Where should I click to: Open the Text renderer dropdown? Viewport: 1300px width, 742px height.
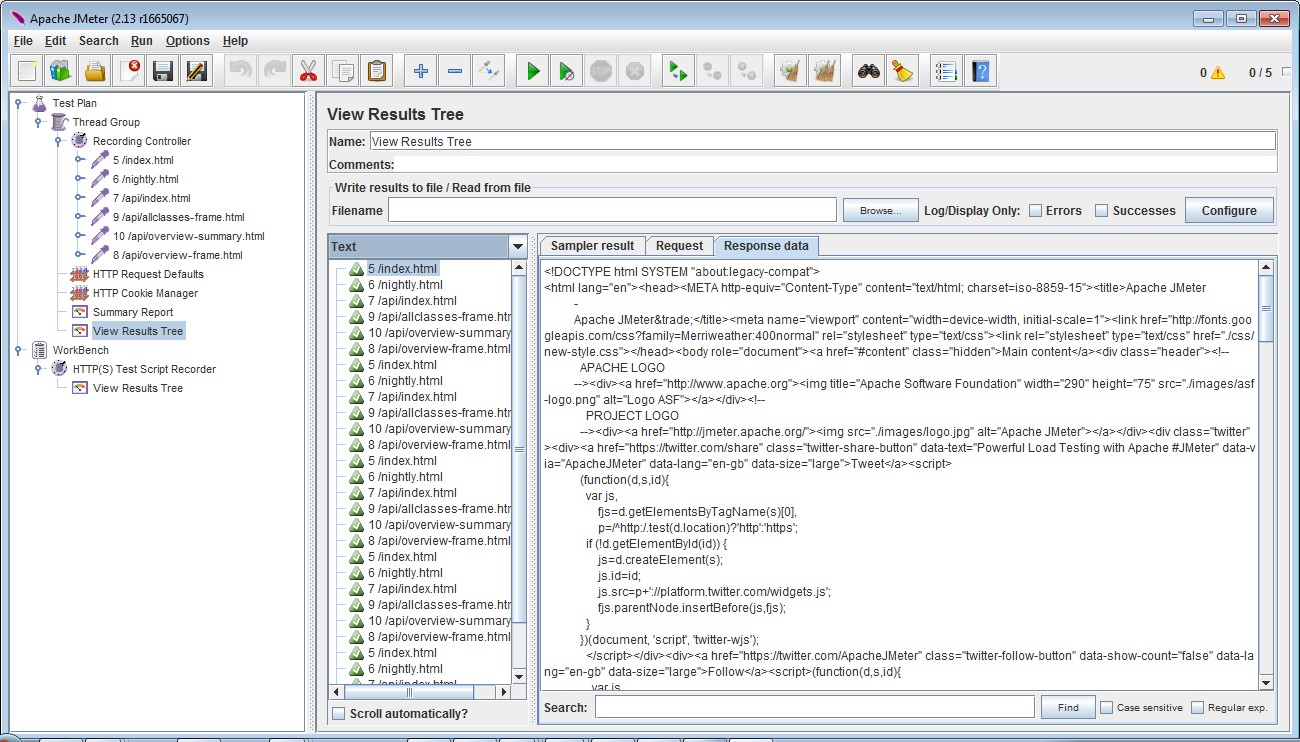click(x=517, y=246)
